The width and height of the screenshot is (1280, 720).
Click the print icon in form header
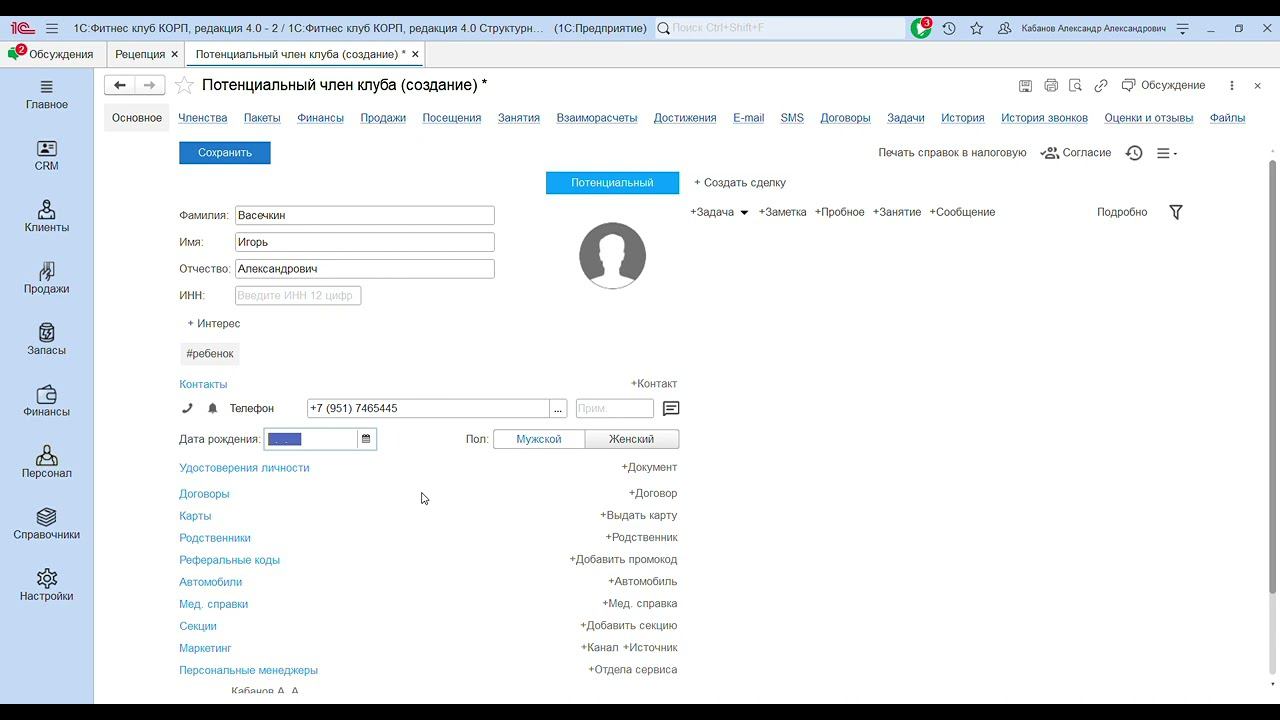(1051, 86)
